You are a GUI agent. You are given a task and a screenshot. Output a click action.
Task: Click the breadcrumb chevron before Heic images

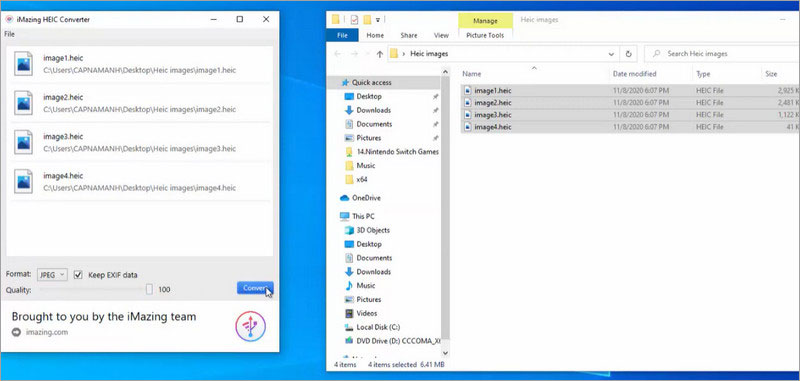pos(404,54)
